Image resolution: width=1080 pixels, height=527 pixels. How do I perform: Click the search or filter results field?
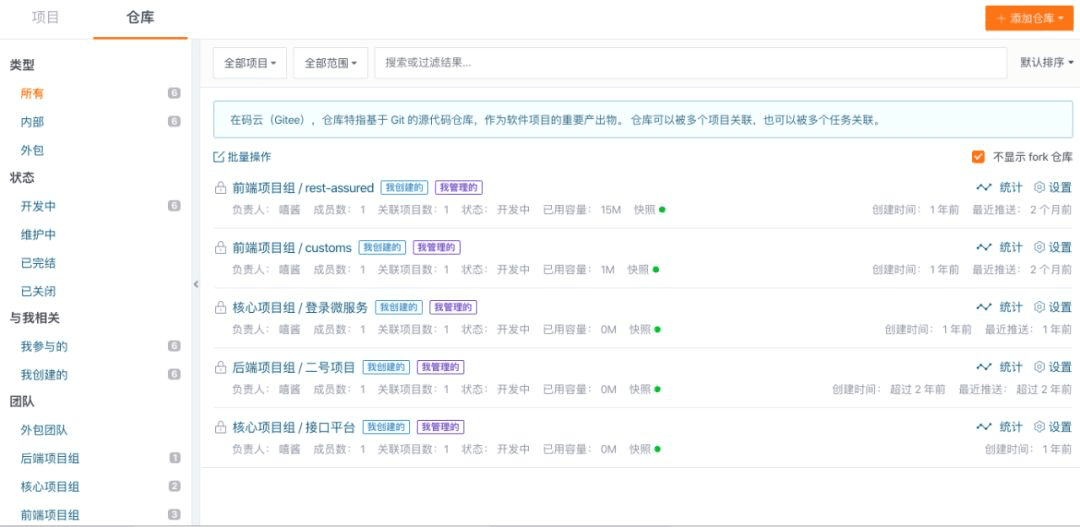(x=690, y=63)
